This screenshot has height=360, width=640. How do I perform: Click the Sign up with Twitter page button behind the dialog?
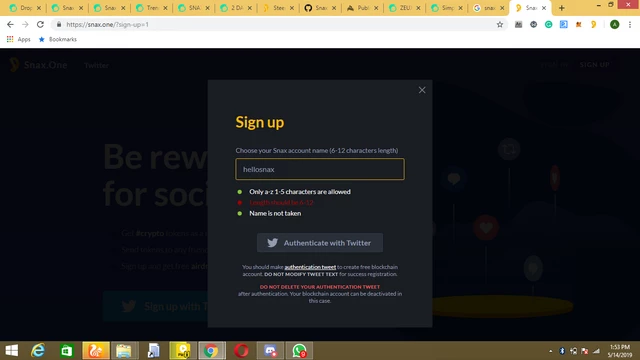(x=156, y=306)
